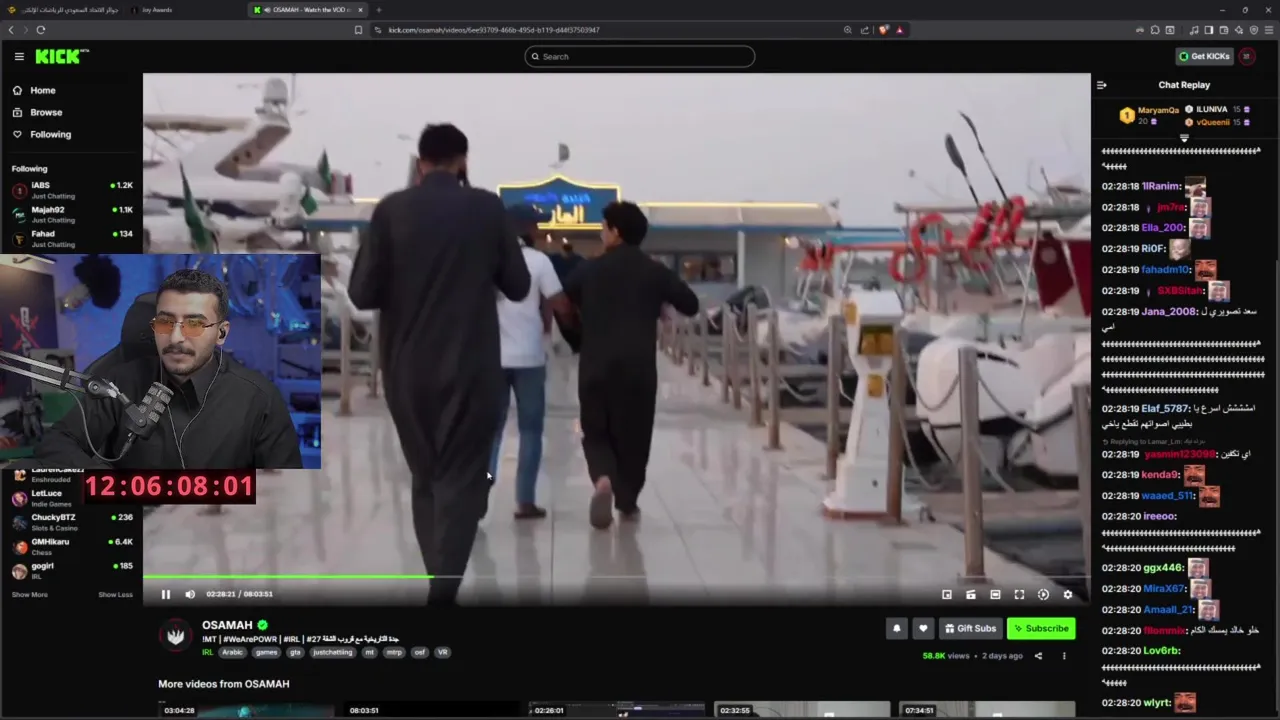Screen dimensions: 1280x720
Task: Open the 08:03:51 video thumbnail
Action: [x=434, y=708]
